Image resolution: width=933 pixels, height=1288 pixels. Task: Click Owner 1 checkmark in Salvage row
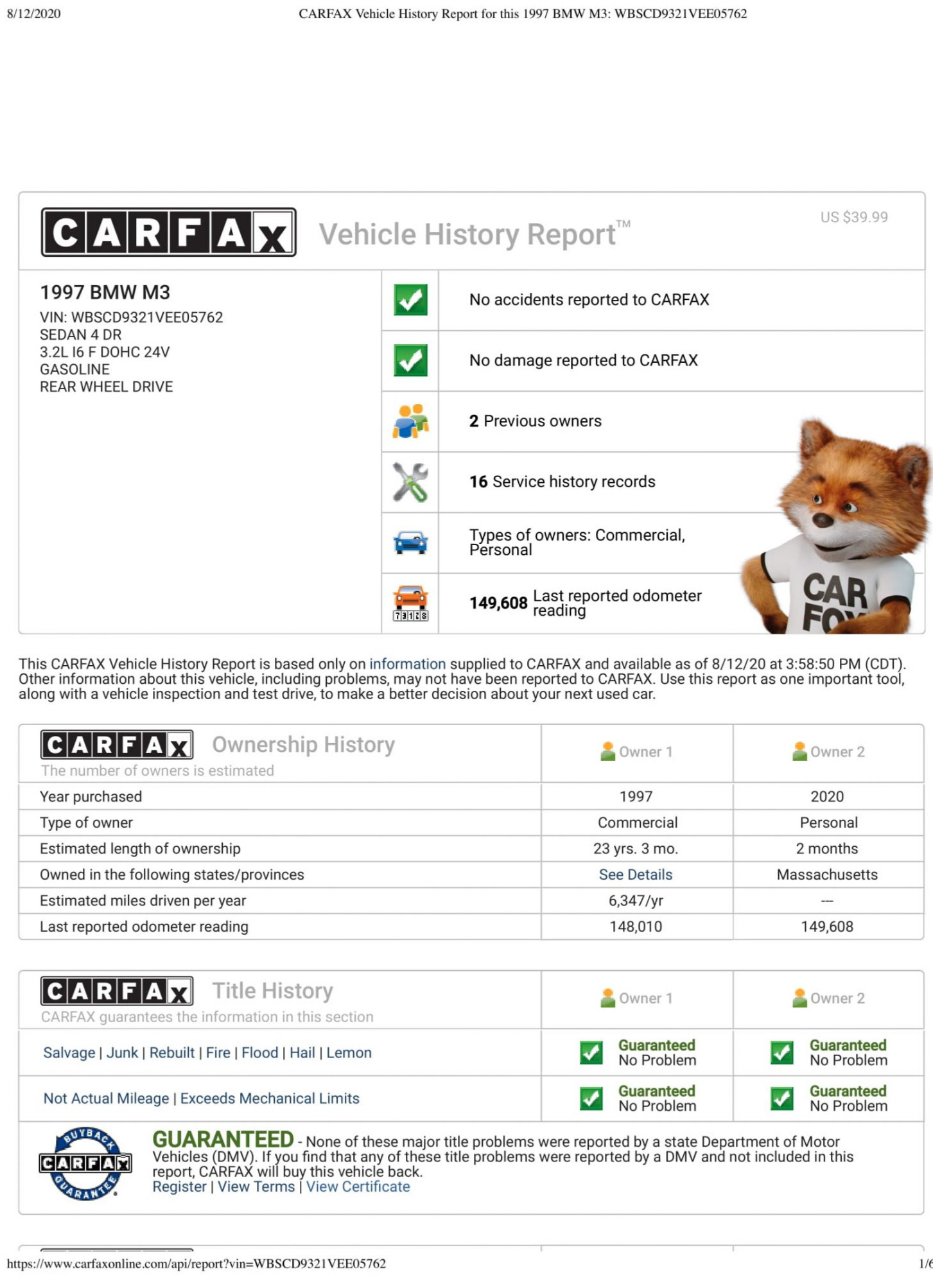pyautogui.click(x=591, y=1052)
